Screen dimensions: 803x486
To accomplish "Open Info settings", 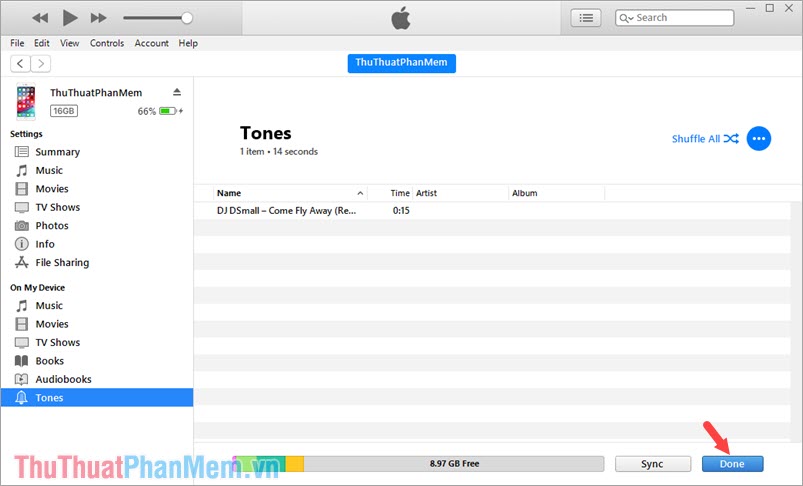I will pos(97,244).
